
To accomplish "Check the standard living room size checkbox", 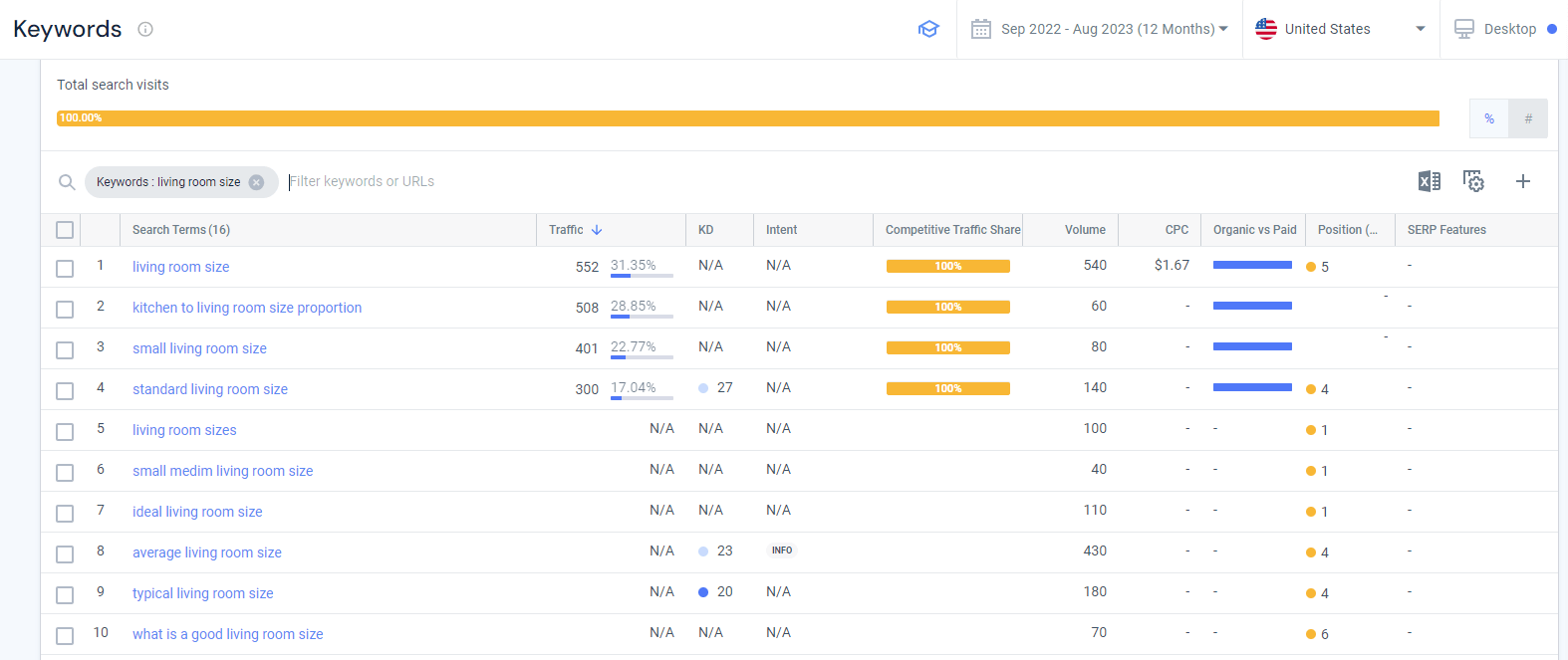I will pyautogui.click(x=65, y=391).
